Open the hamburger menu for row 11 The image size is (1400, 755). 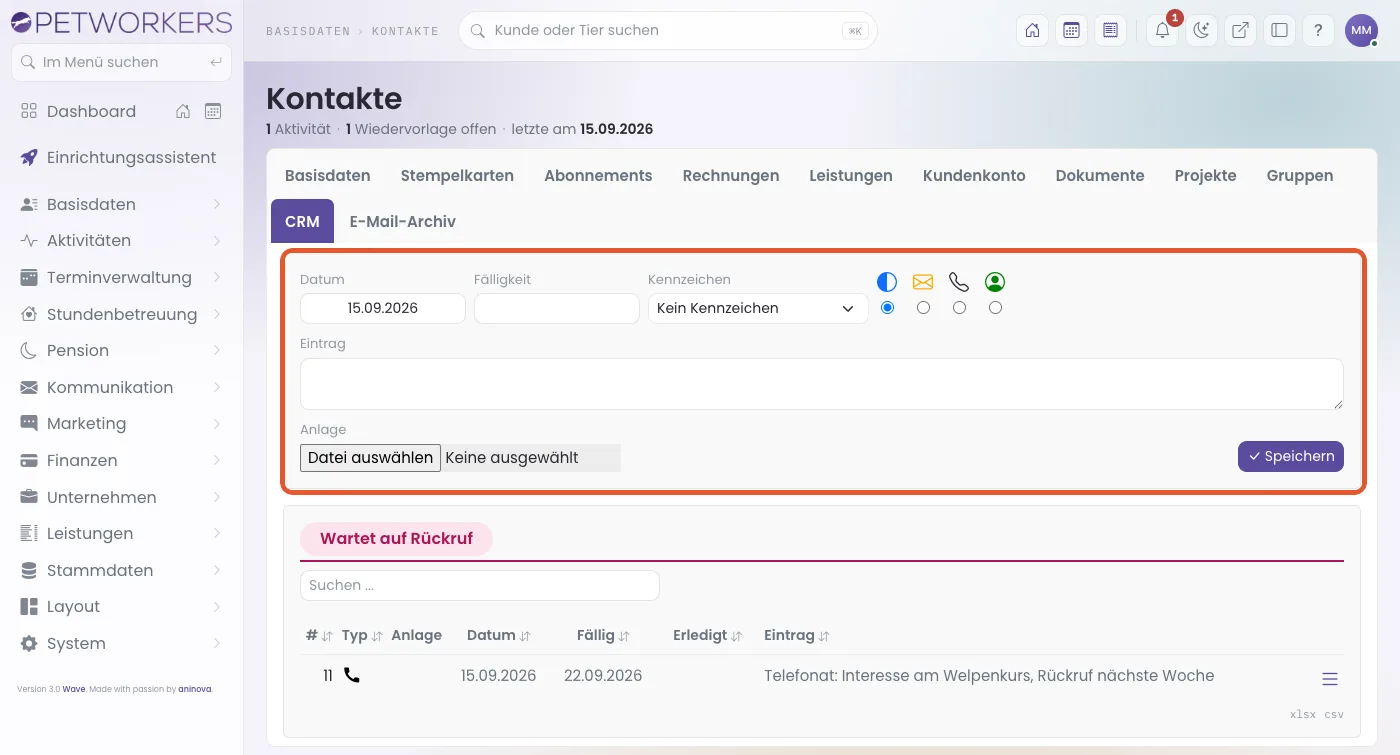[1330, 679]
